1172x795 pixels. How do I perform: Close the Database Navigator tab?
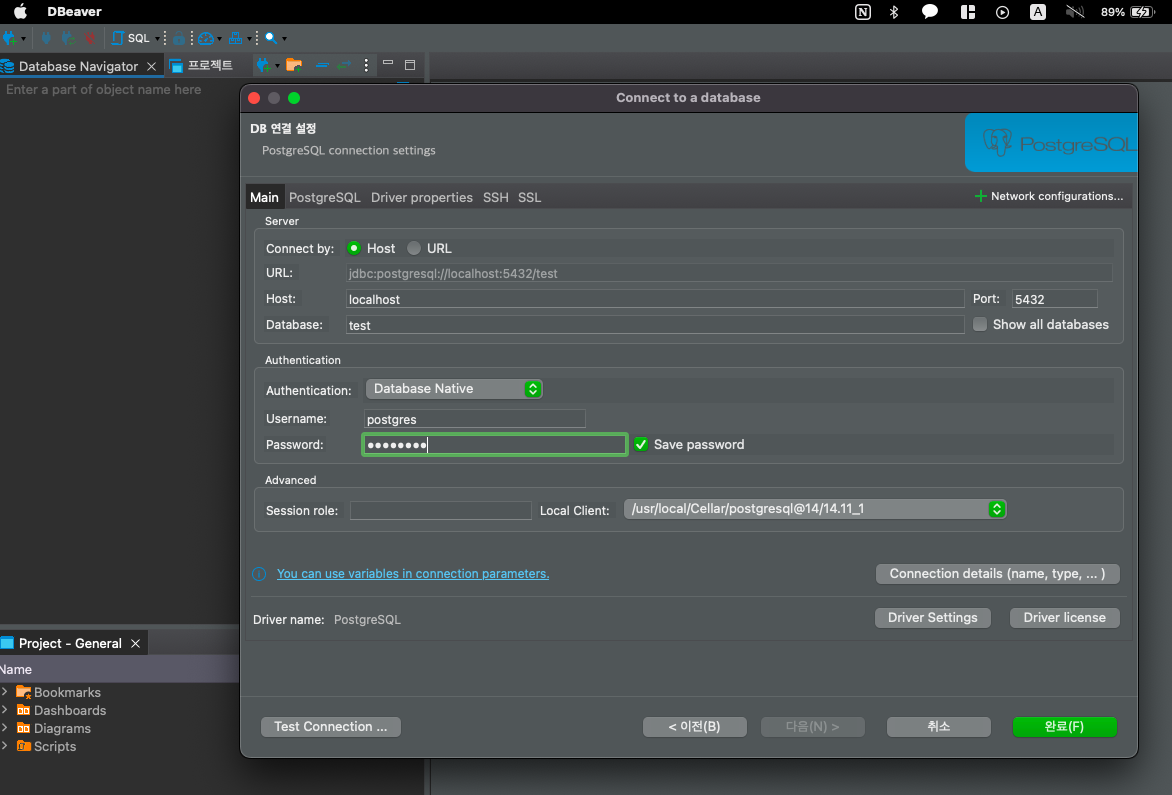coord(152,66)
